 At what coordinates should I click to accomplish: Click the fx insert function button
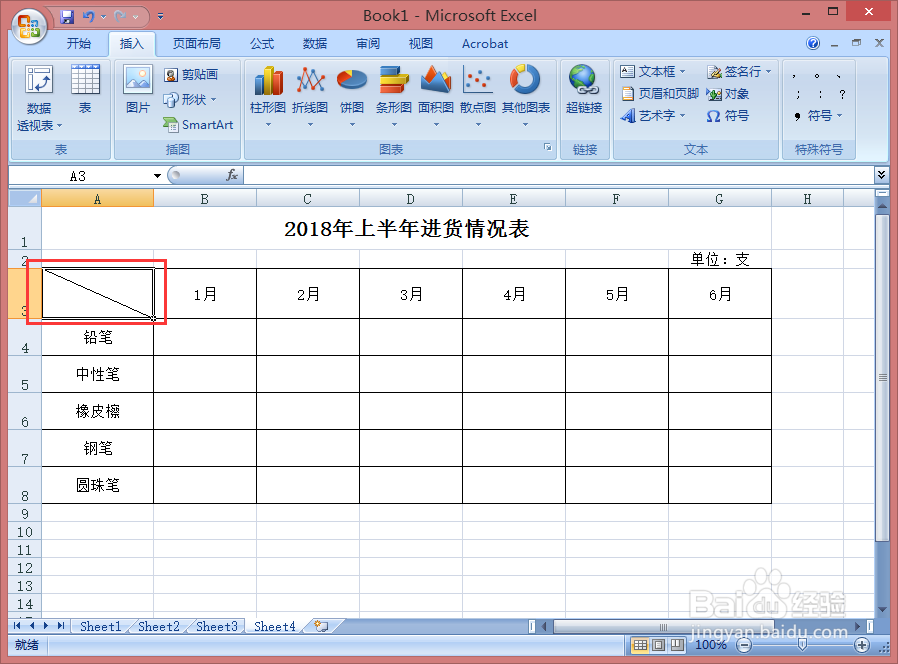(x=232, y=175)
